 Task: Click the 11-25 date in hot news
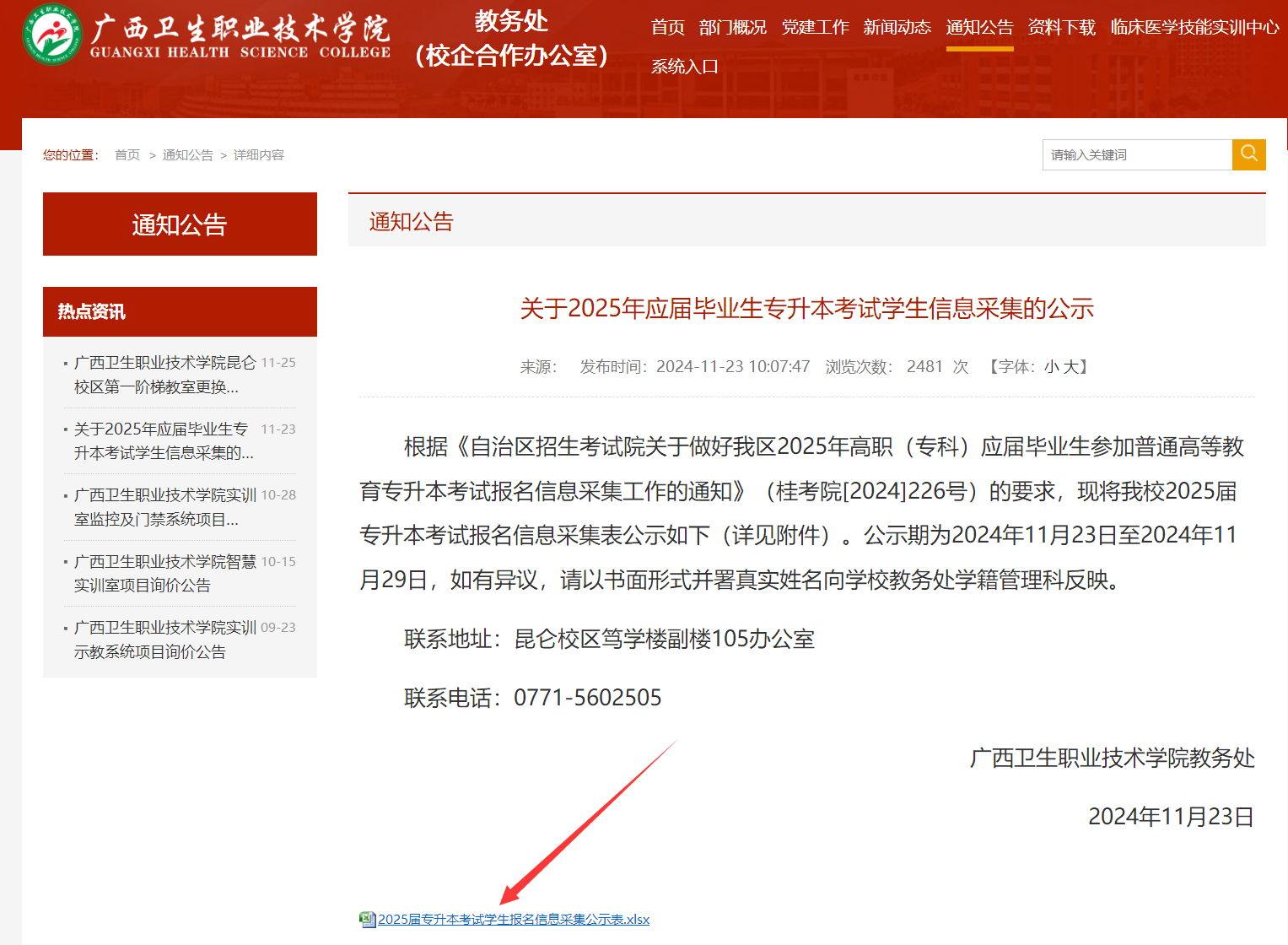278,362
